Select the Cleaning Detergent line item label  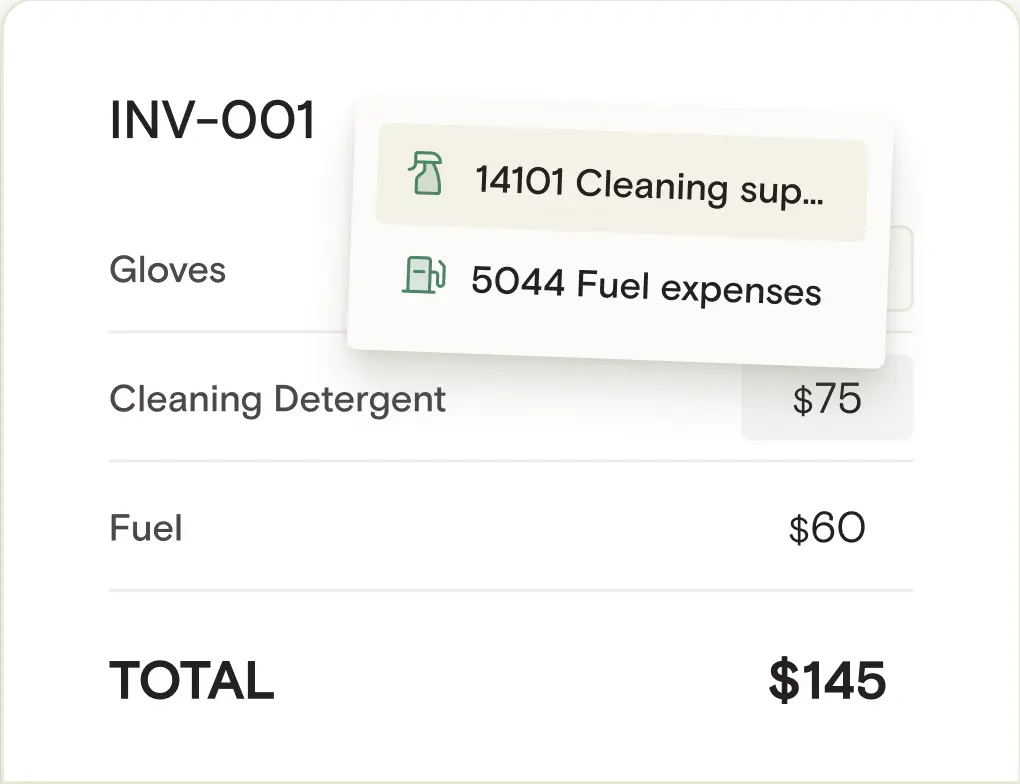coord(277,399)
